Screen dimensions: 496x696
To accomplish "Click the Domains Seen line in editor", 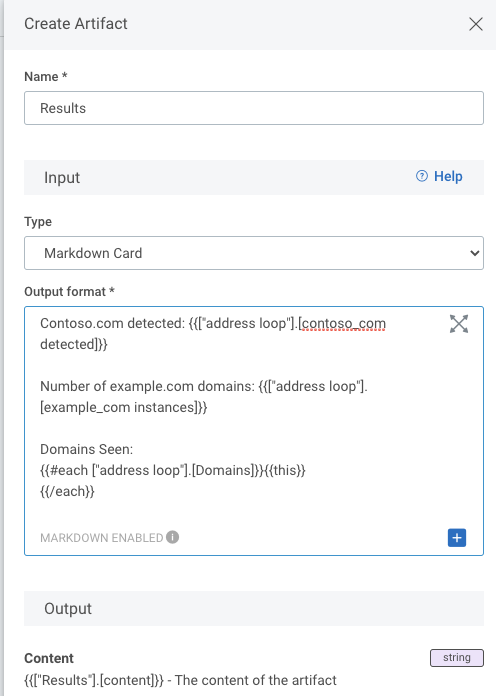I will pyautogui.click(x=87, y=449).
